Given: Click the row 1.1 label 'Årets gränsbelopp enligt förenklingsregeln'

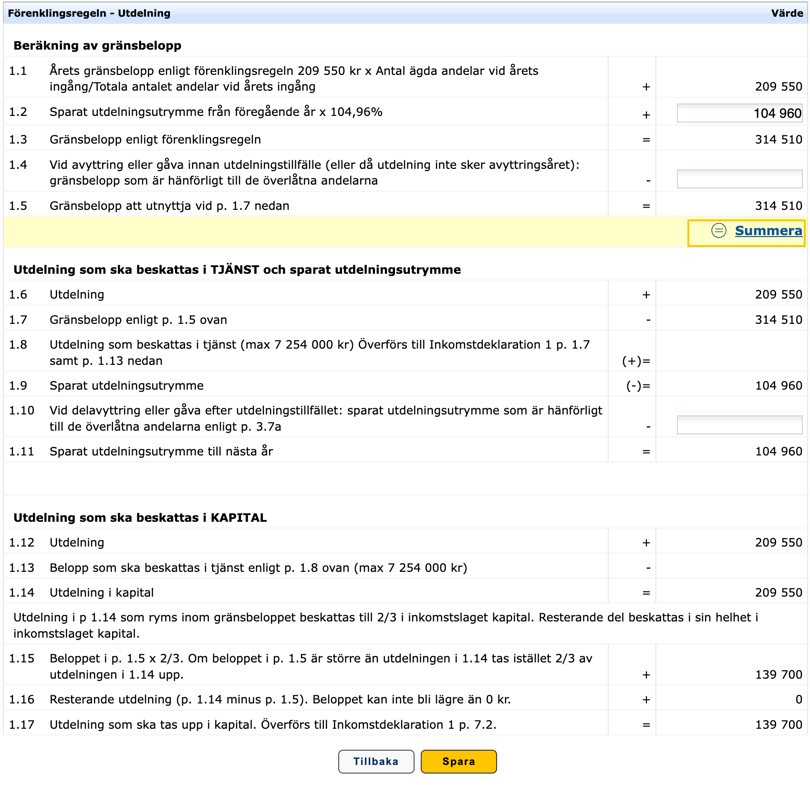Looking at the screenshot, I should pos(294,78).
